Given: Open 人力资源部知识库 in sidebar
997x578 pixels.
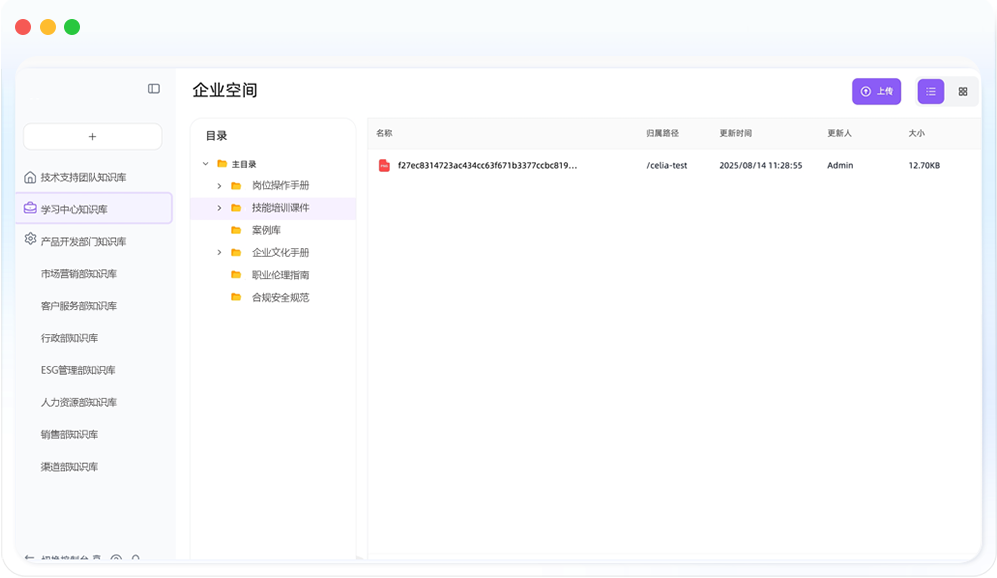Looking at the screenshot, I should (x=79, y=403).
